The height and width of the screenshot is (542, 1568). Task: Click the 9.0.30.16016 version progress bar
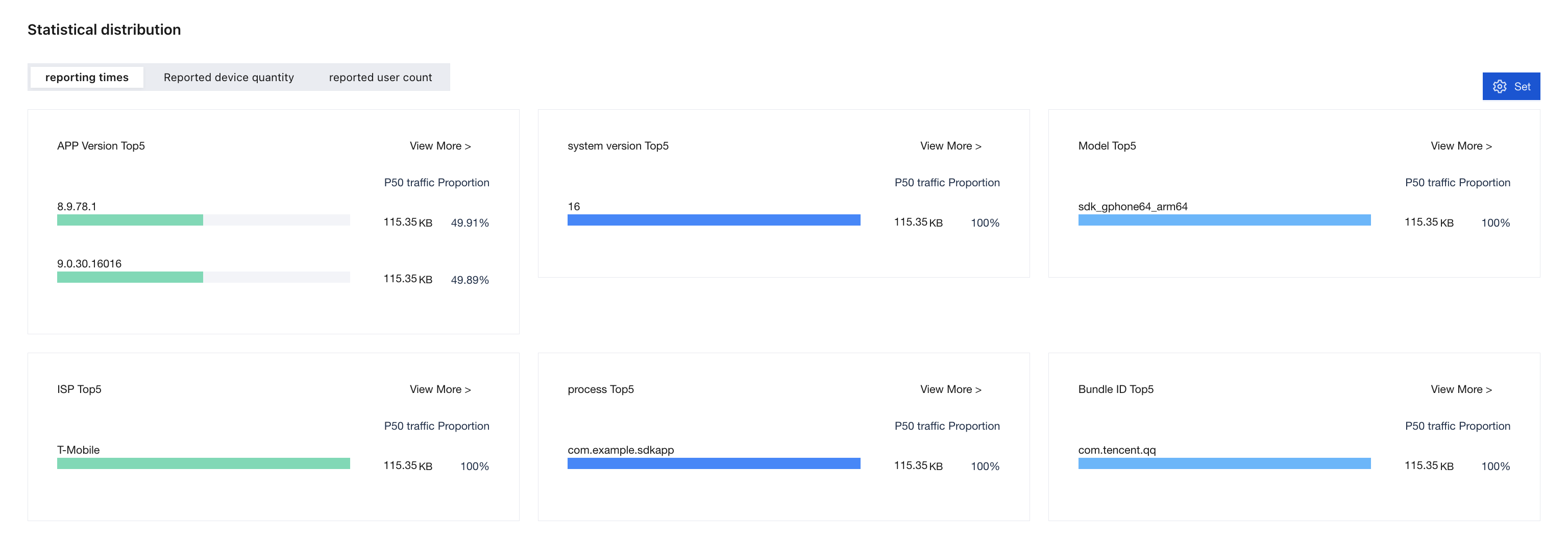(x=203, y=278)
